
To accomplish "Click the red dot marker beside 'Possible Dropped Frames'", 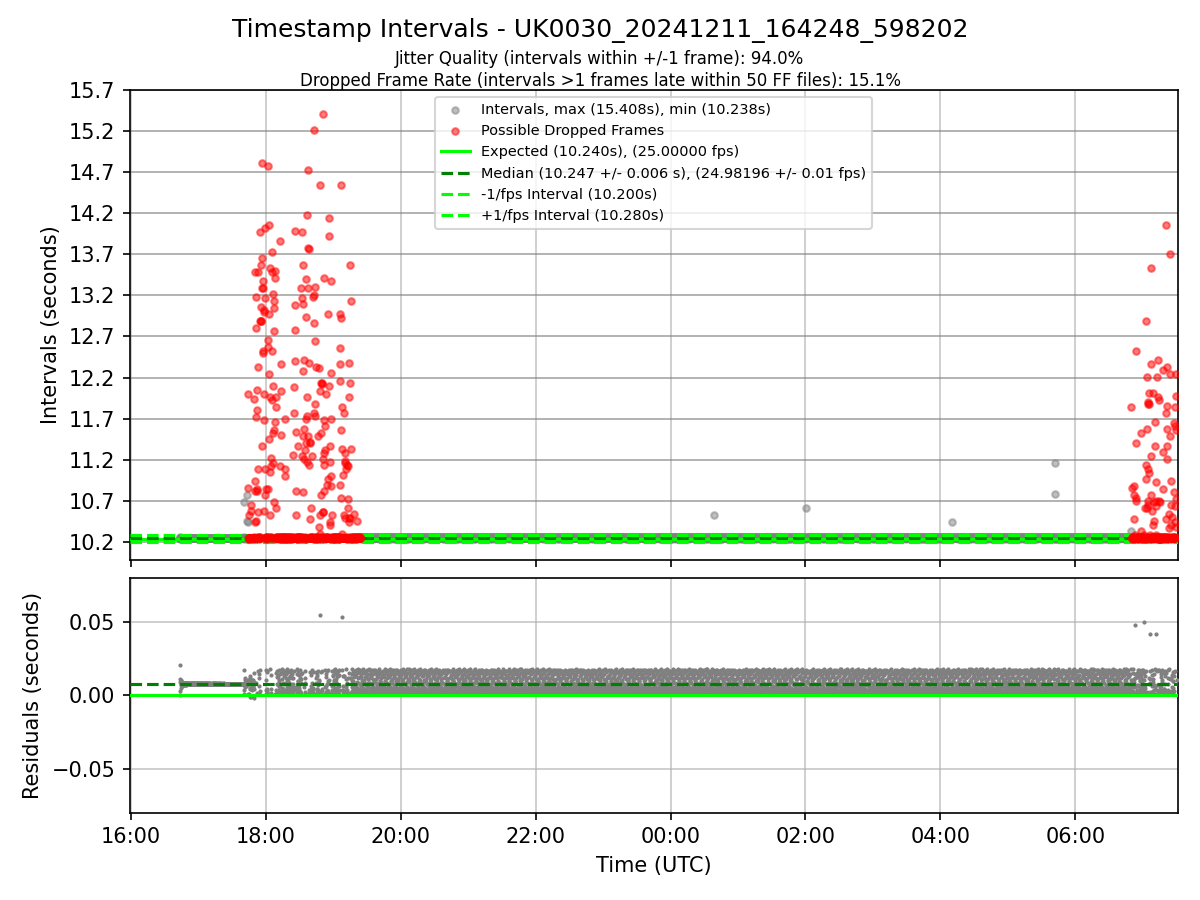I will pos(455,131).
